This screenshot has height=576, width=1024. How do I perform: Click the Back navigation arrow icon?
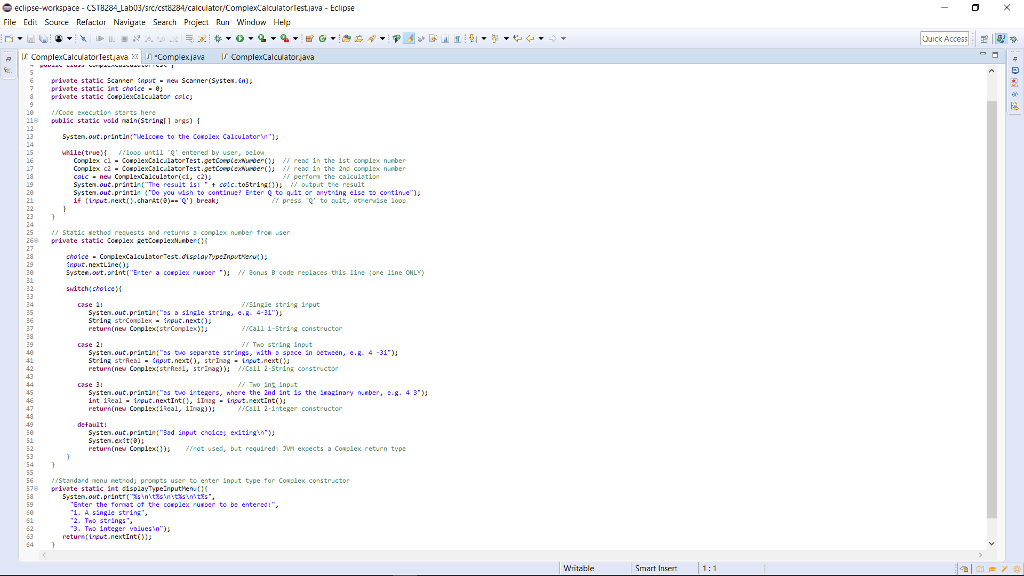pyautogui.click(x=529, y=37)
